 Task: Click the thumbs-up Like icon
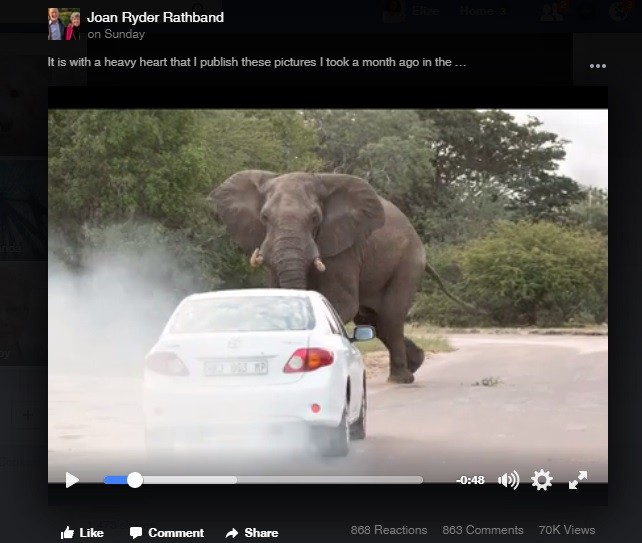(67, 532)
